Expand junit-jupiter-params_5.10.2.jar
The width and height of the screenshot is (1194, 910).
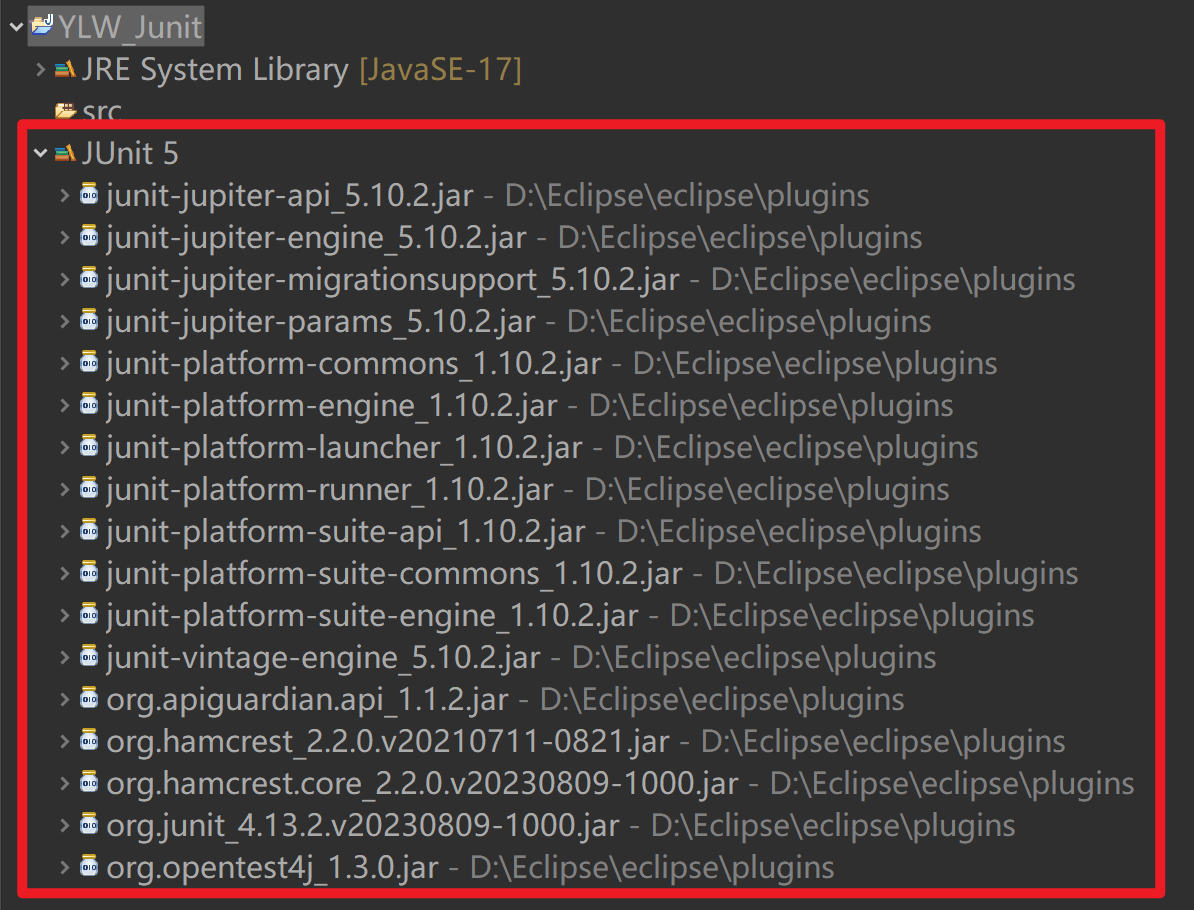coord(65,321)
